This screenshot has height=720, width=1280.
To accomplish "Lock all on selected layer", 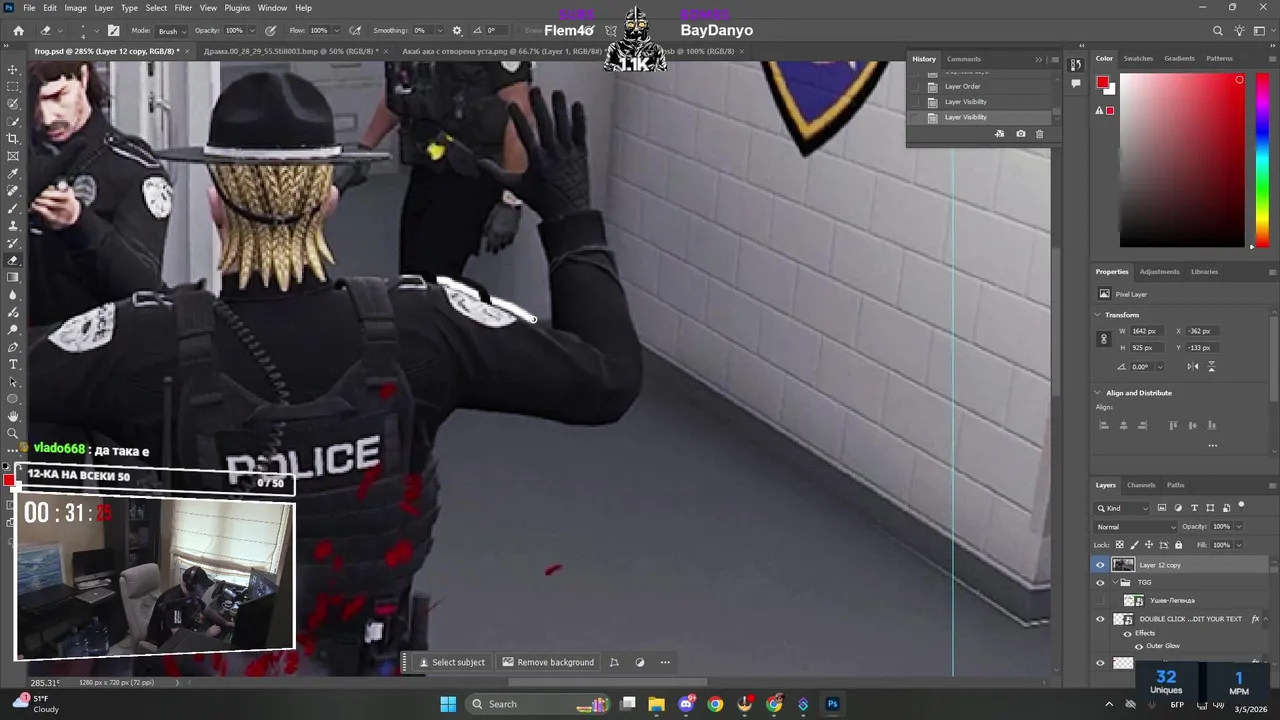I will pyautogui.click(x=1178, y=545).
